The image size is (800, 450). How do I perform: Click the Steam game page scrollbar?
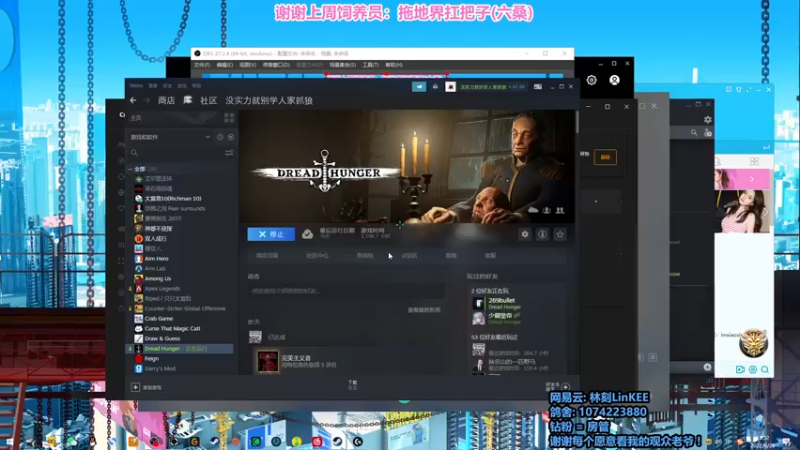(x=578, y=122)
